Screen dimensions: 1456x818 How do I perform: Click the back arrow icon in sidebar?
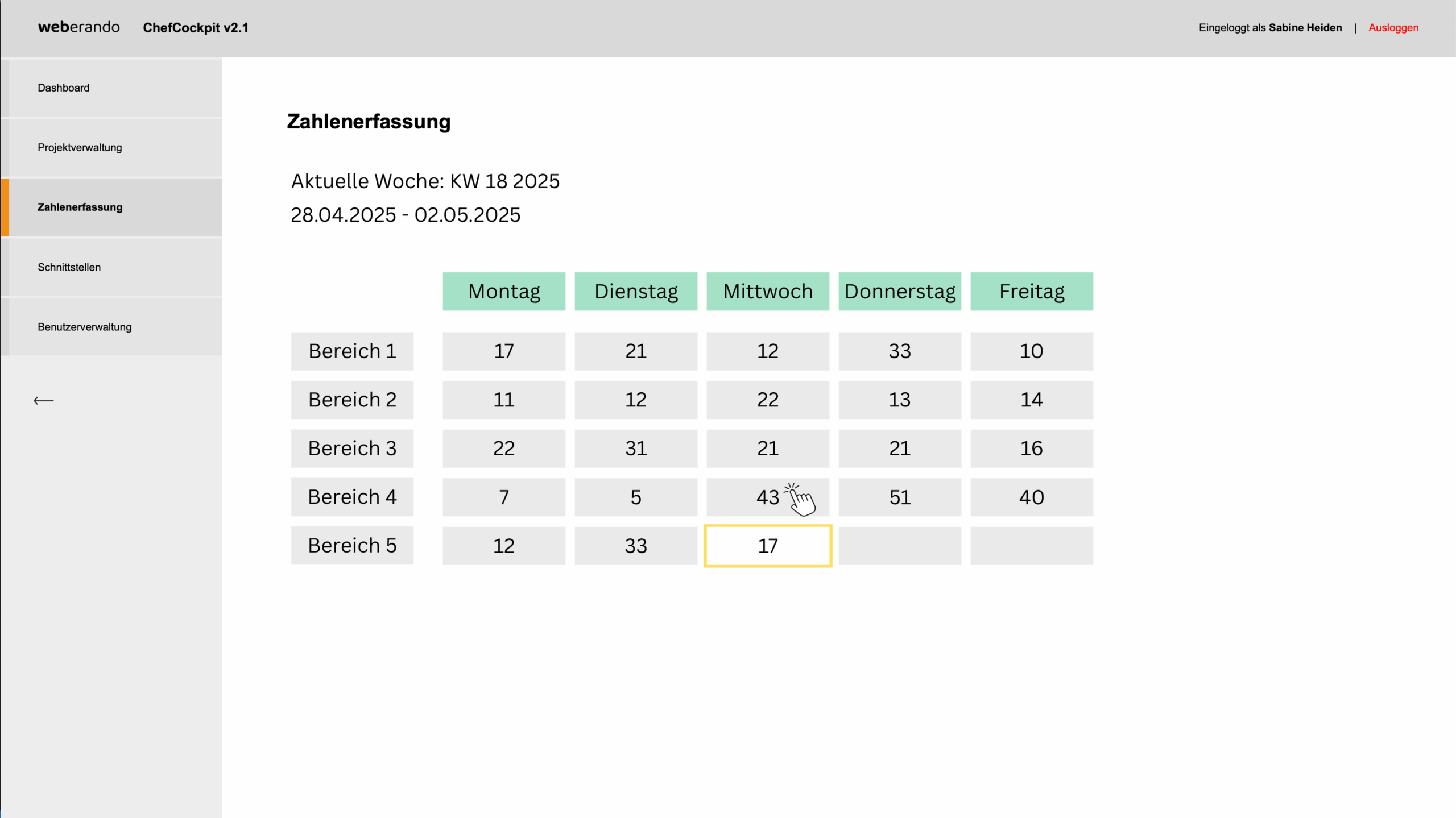[x=44, y=401]
